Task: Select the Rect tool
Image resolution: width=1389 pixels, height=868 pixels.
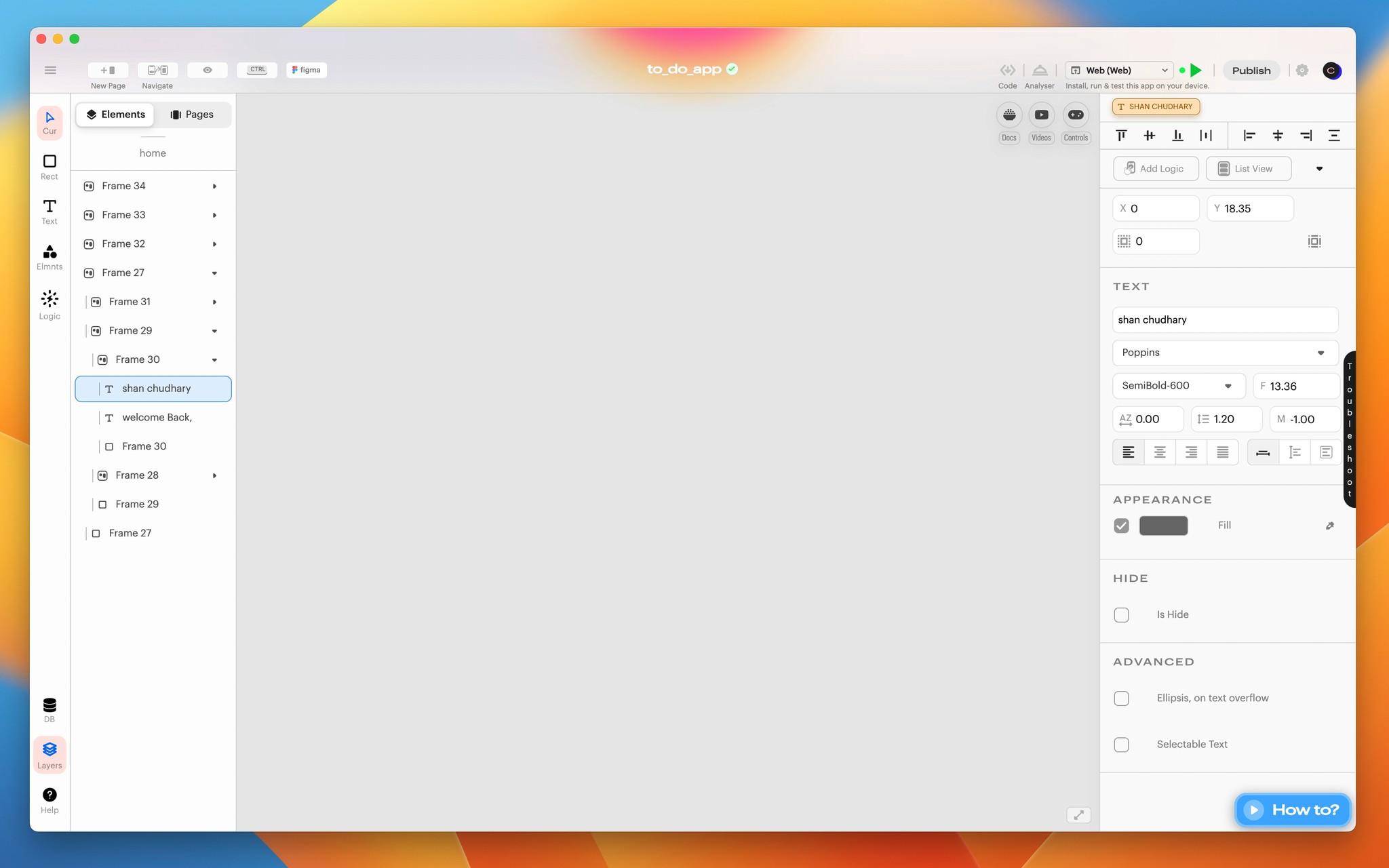Action: tap(50, 166)
